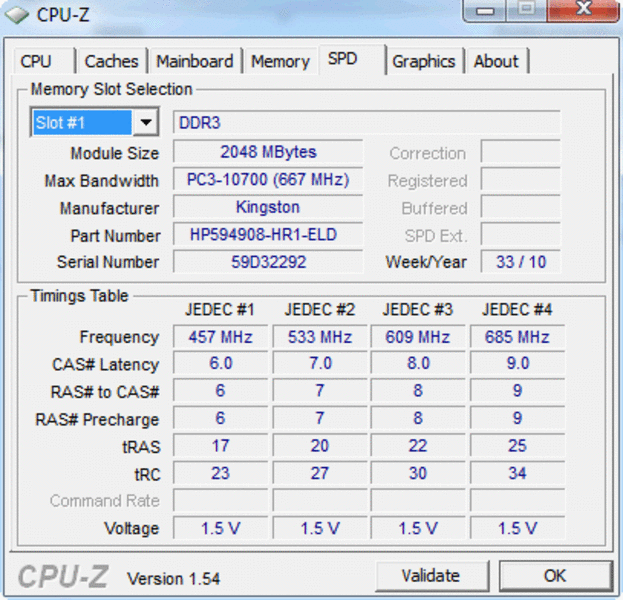
Task: Open the Caches tab
Action: point(111,61)
